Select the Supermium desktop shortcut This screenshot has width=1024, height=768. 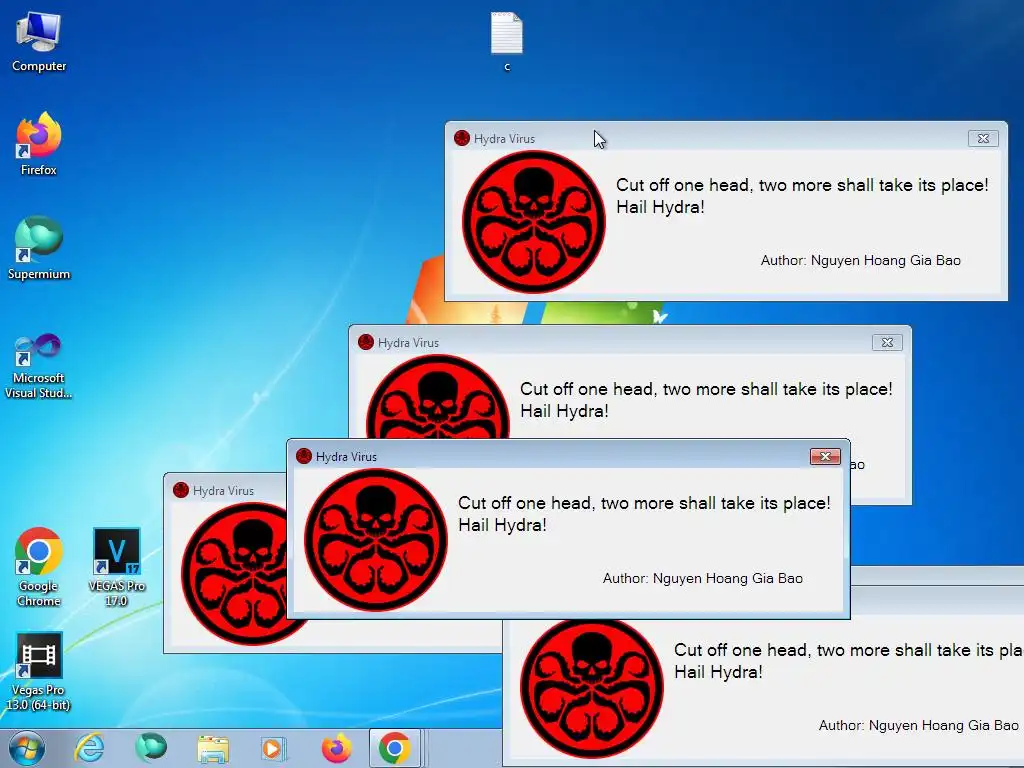pyautogui.click(x=39, y=248)
